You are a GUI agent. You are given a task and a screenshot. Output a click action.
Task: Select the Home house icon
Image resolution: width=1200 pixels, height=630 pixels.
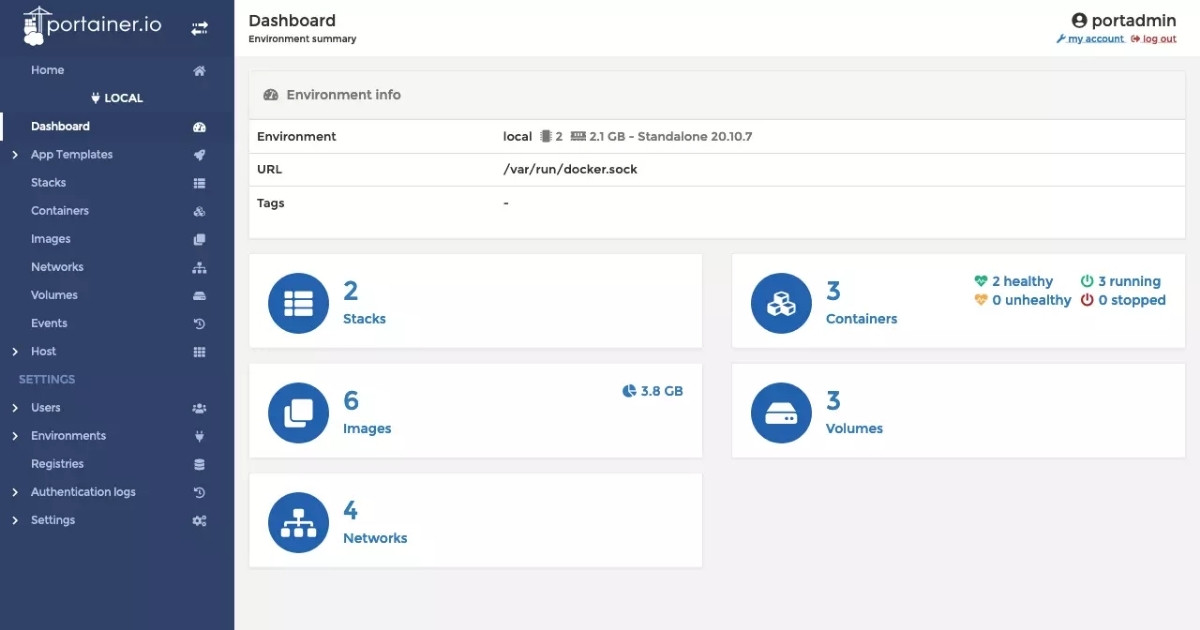[x=199, y=70]
